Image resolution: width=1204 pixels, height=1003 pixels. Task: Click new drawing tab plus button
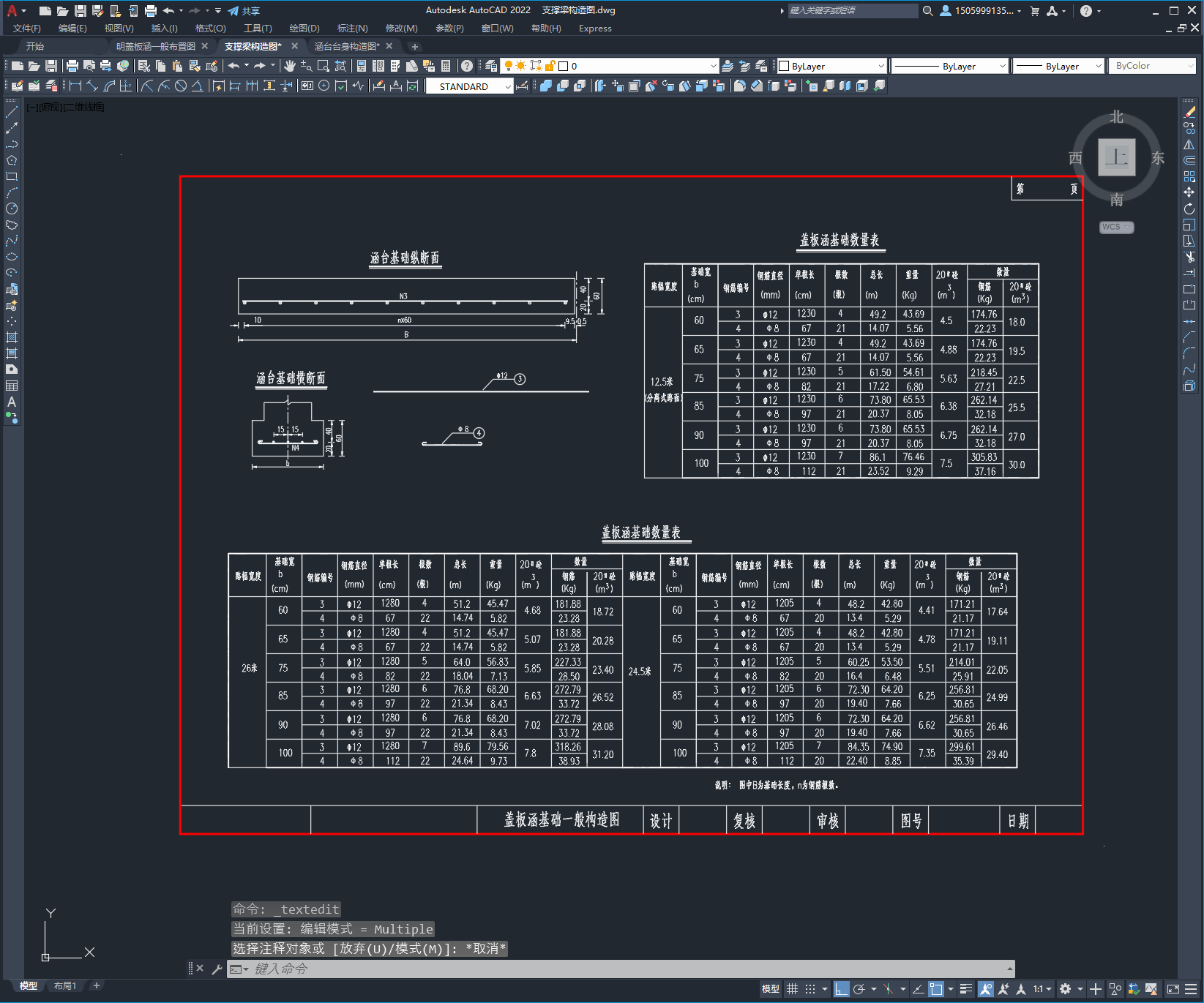pyautogui.click(x=415, y=46)
